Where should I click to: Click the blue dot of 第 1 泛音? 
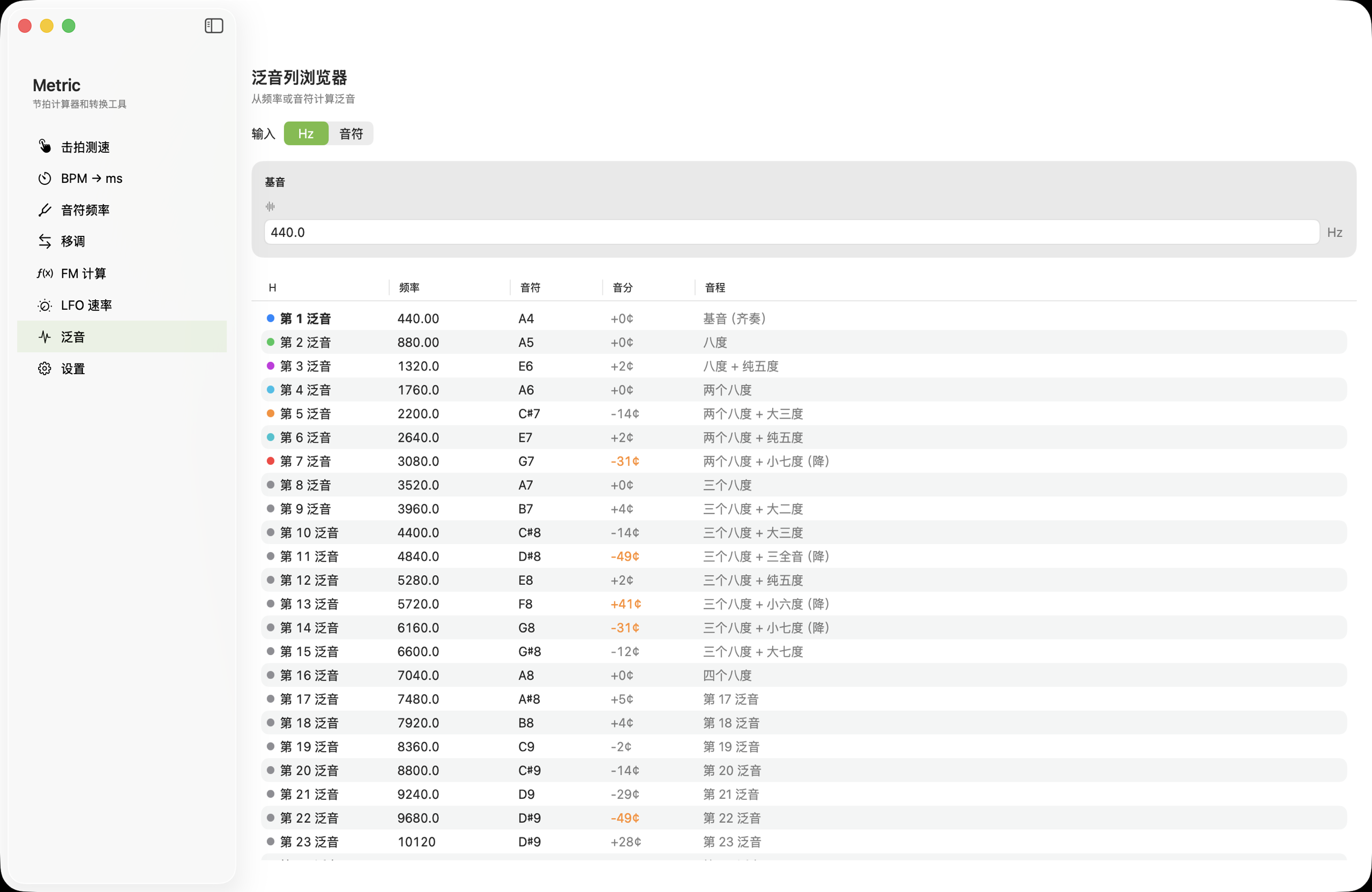tap(270, 318)
